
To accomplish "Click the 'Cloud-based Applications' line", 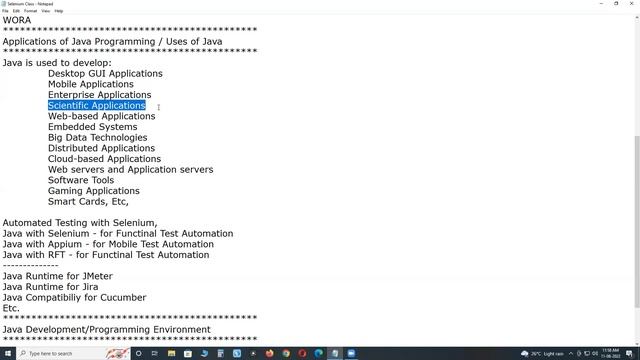I will 104,159.
